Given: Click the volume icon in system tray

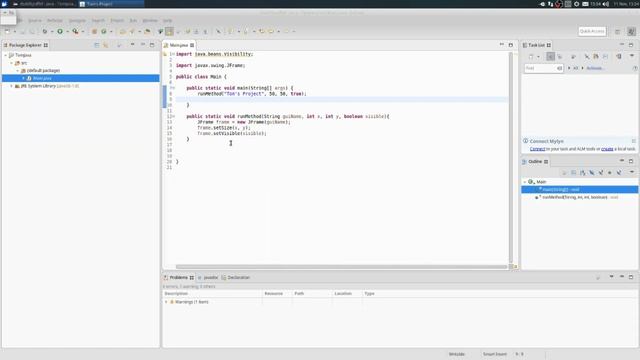Looking at the screenshot, I should click(x=606, y=4).
